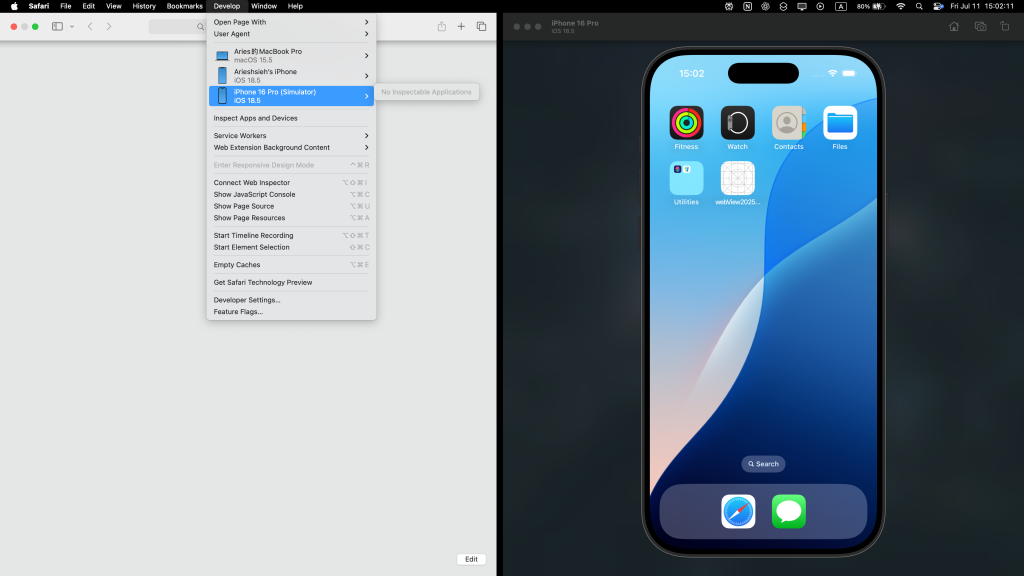The height and width of the screenshot is (576, 1024).
Task: Expand the User Agent submenu
Action: click(x=291, y=34)
